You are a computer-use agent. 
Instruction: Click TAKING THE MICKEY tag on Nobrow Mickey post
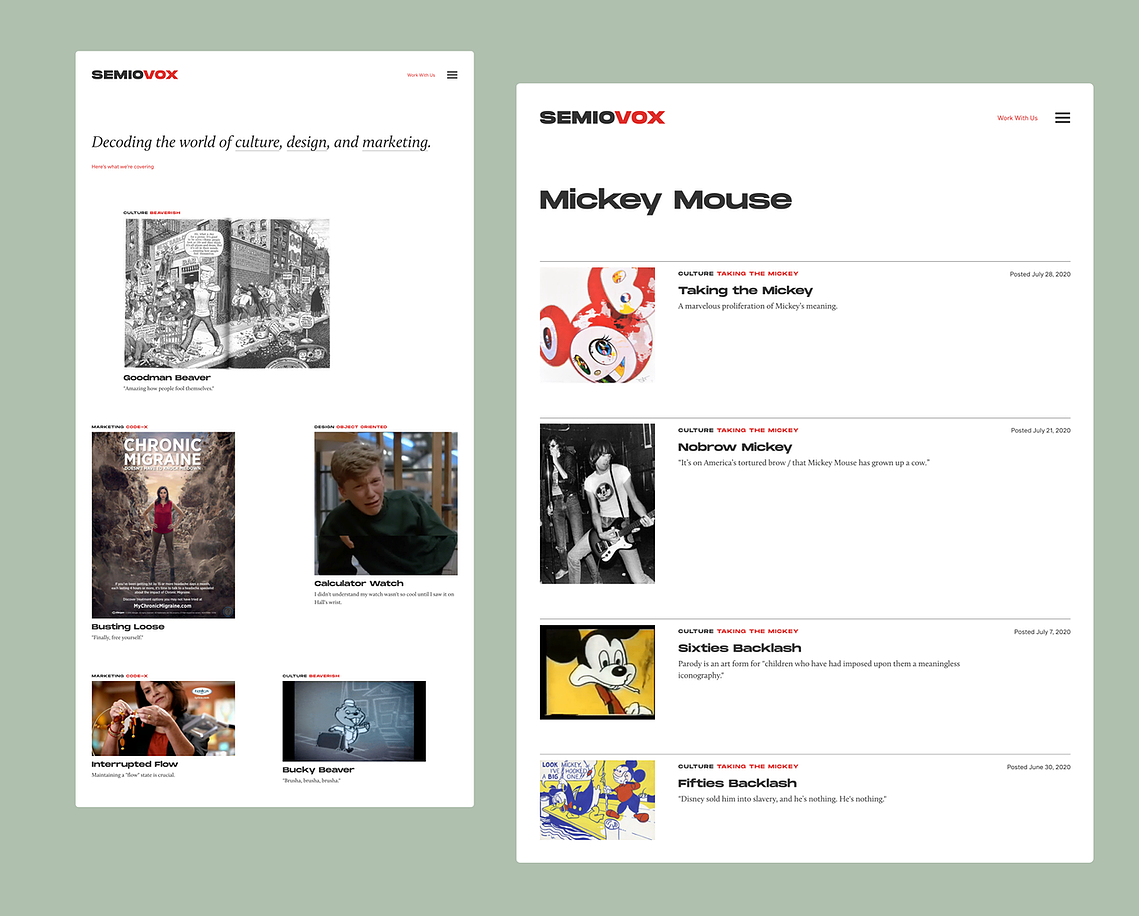pos(758,430)
